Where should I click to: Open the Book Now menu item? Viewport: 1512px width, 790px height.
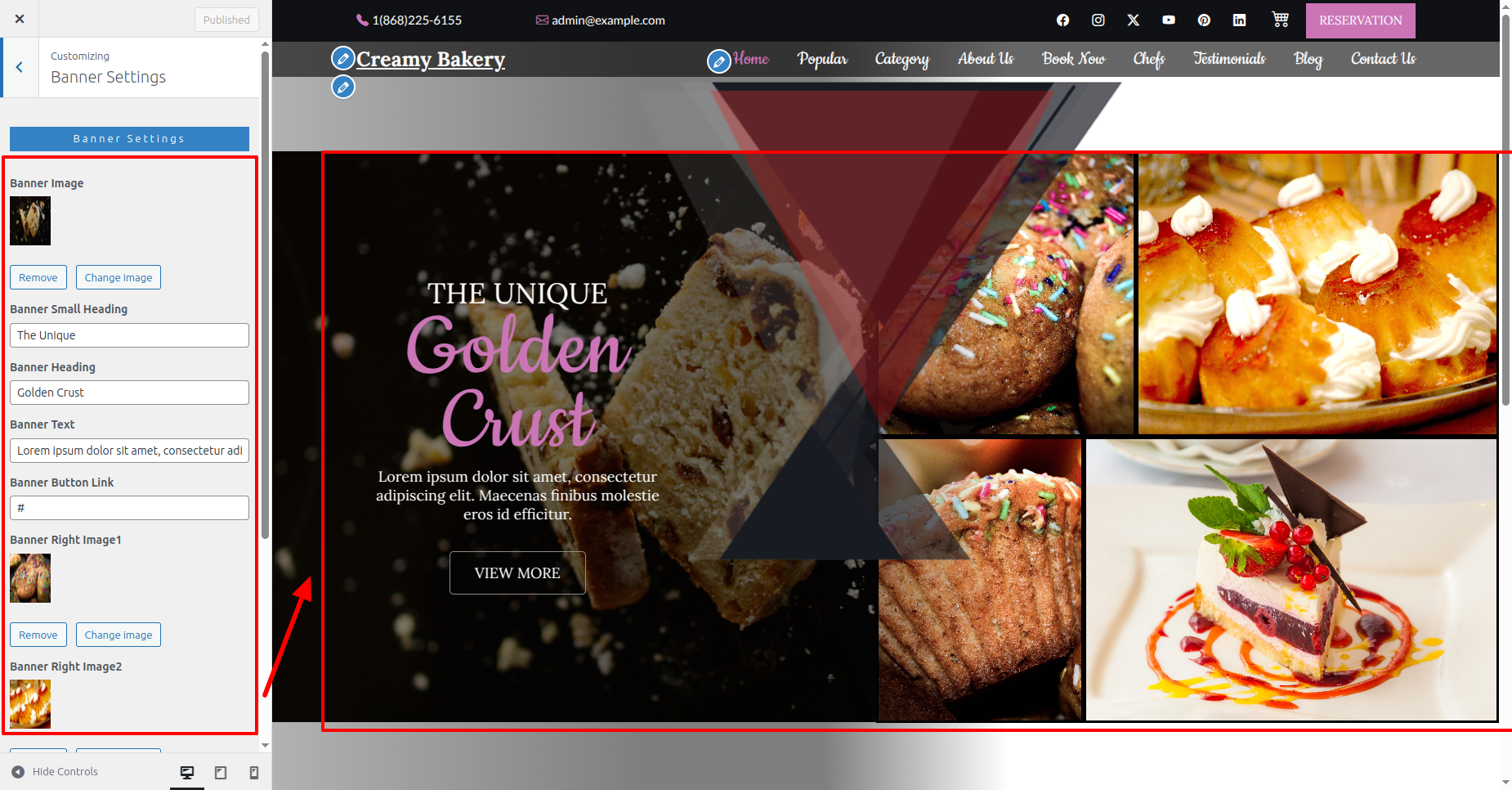(1073, 59)
